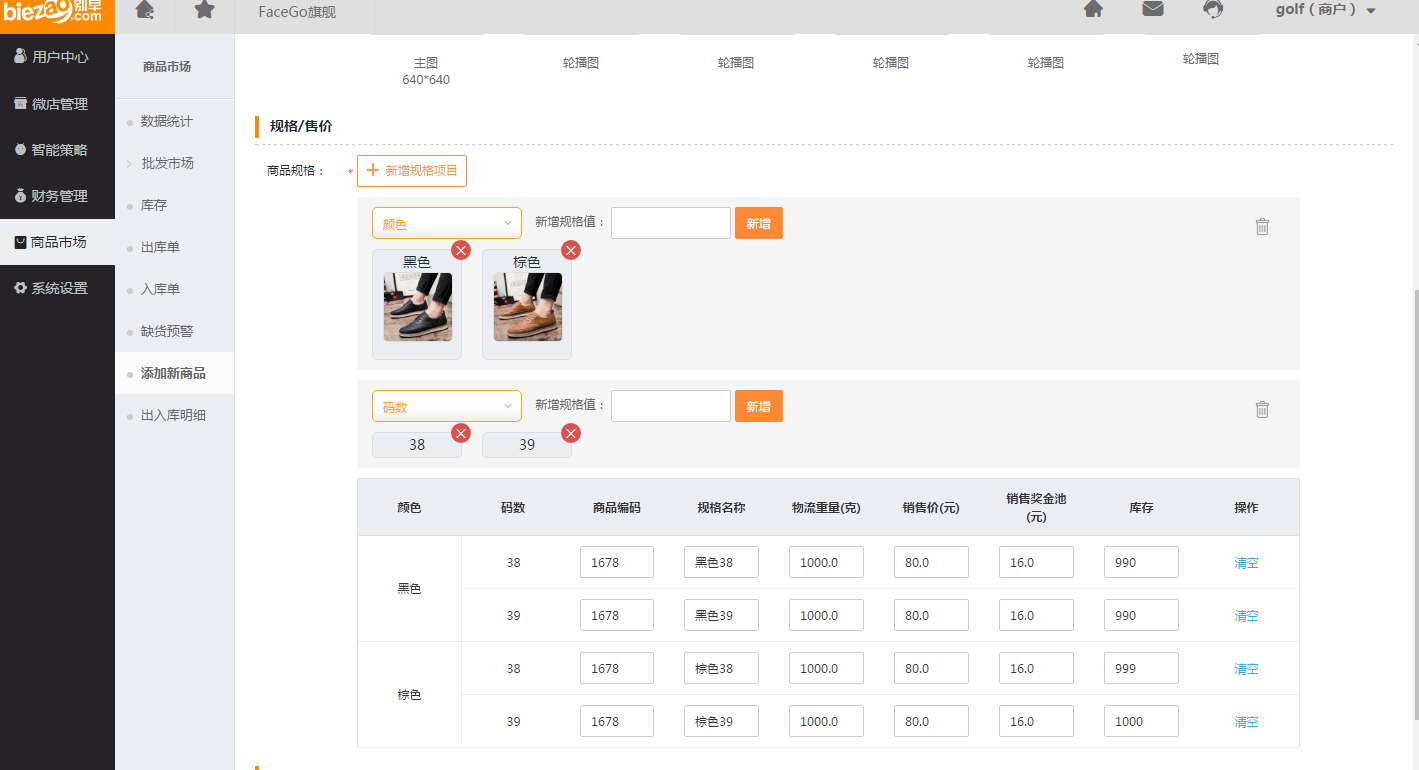Delete the 颜色 spec group via trash icon
Screen dimensions: 1419x770
click(x=1262, y=226)
